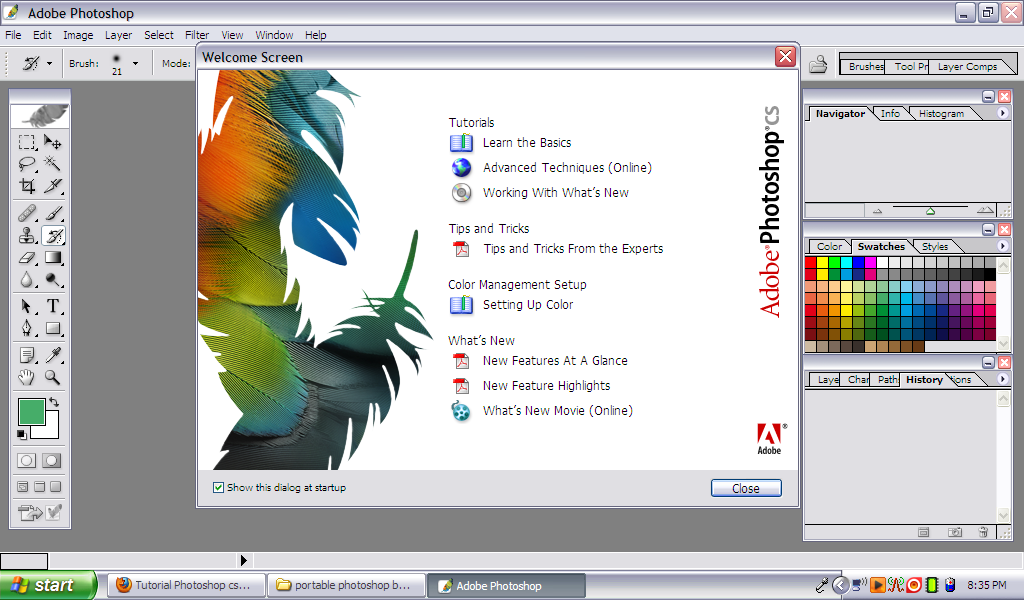Select the Hand tool
Image resolution: width=1024 pixels, height=600 pixels.
pos(27,377)
